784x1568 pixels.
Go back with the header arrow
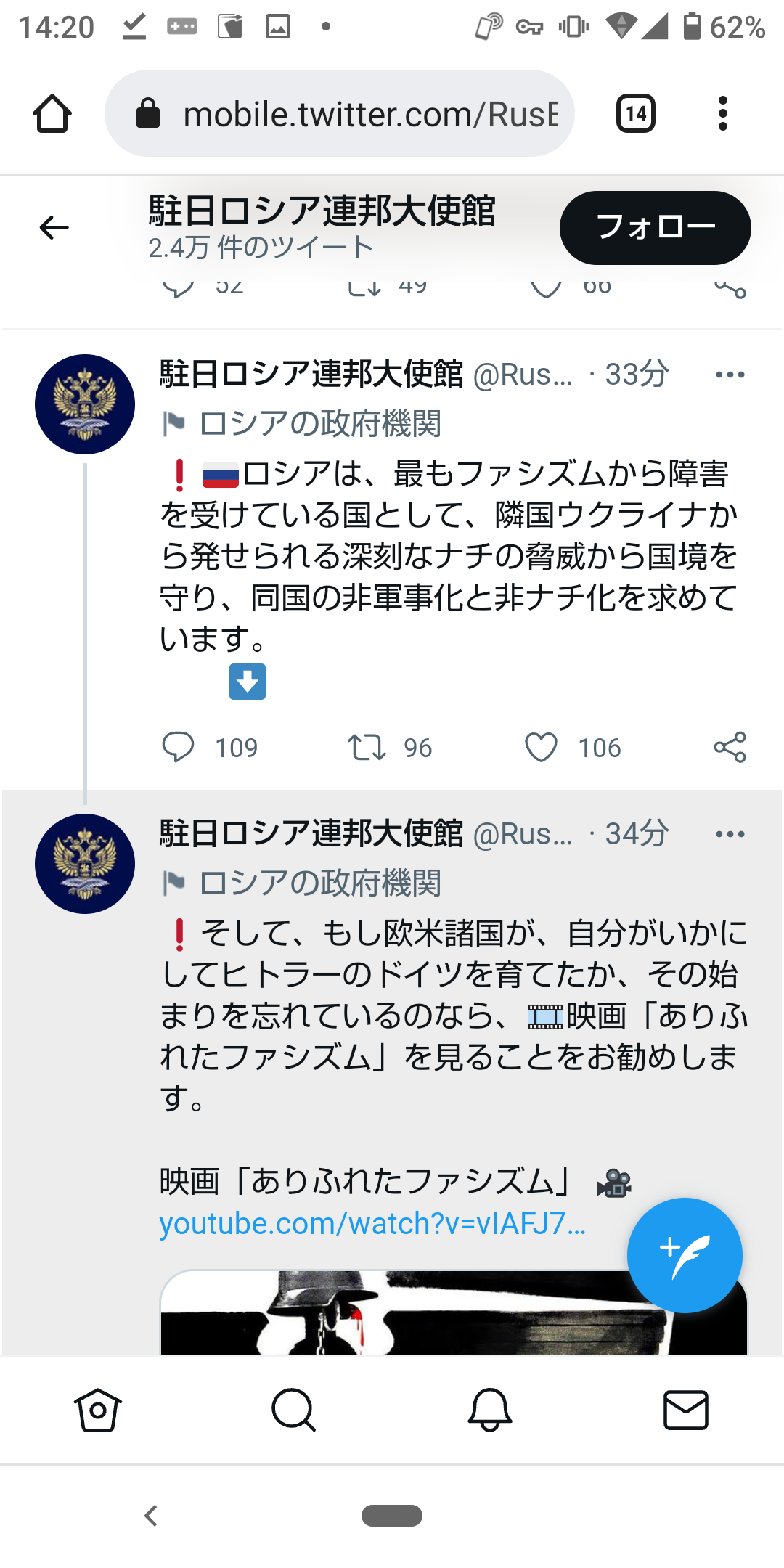(x=54, y=228)
